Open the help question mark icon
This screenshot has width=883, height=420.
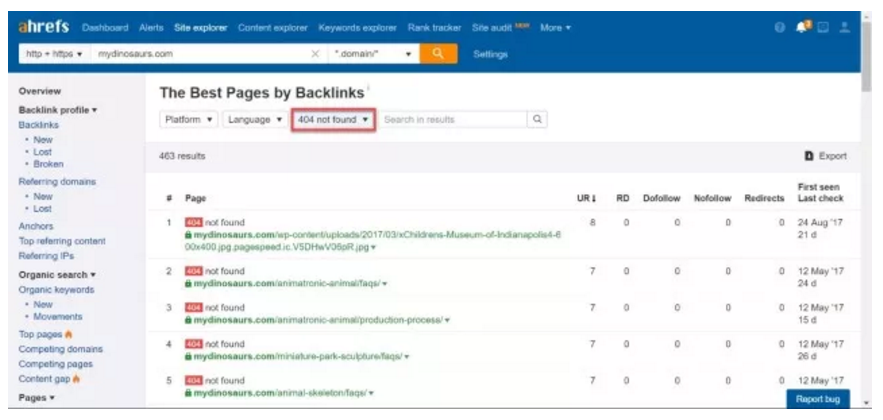(779, 27)
